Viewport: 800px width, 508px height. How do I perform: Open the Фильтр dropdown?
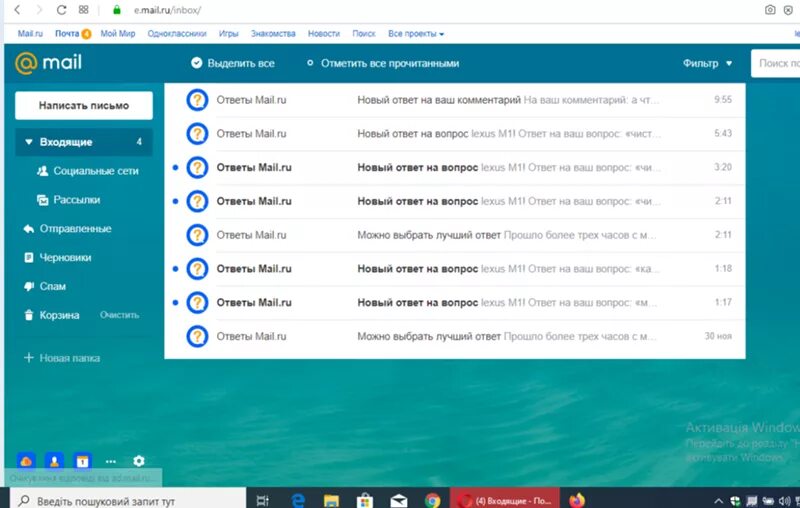coord(707,63)
